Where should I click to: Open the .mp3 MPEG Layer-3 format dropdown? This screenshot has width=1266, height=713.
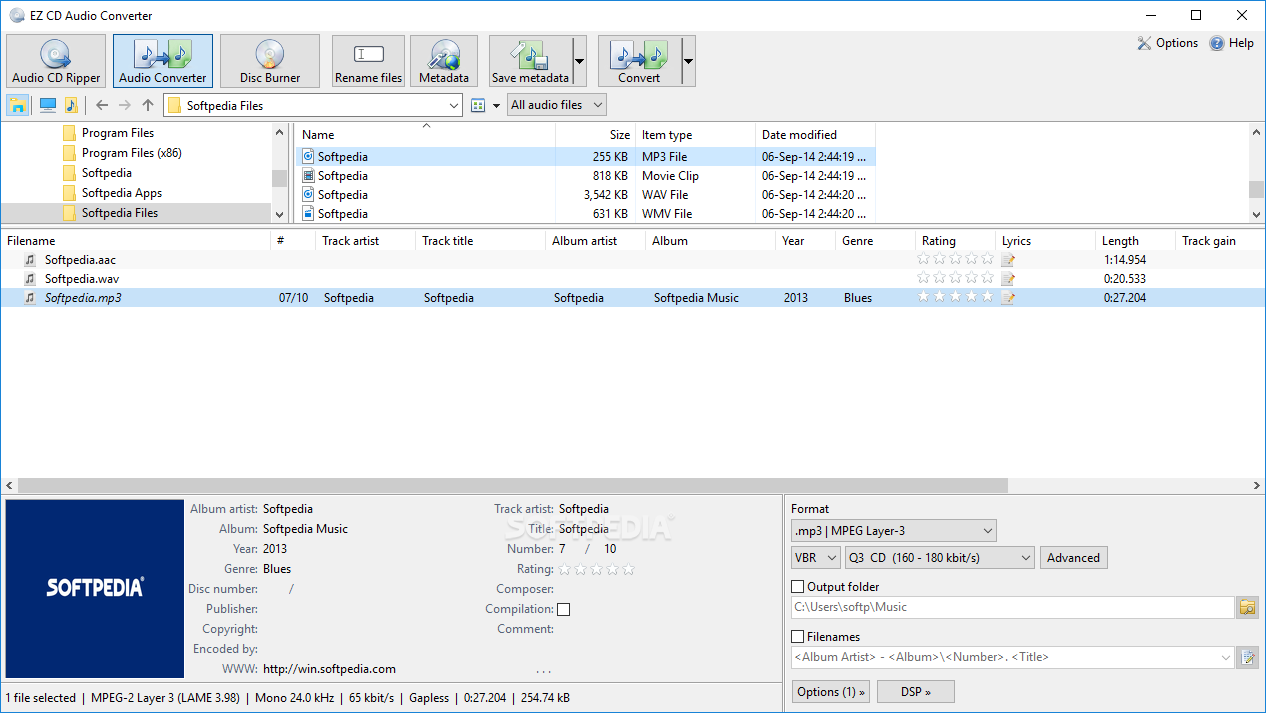894,531
